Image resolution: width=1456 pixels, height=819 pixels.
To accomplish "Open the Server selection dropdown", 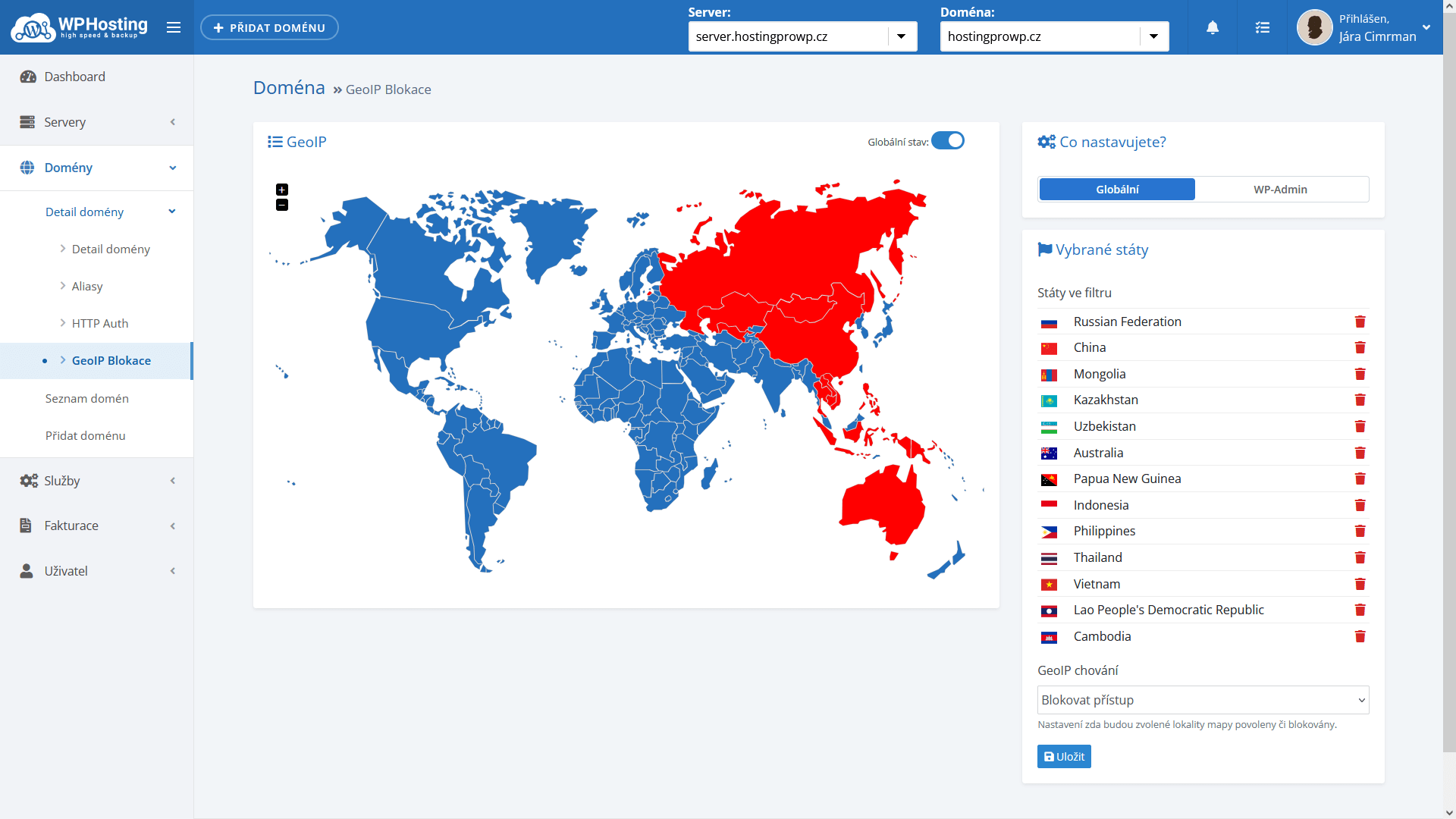I will [x=901, y=36].
